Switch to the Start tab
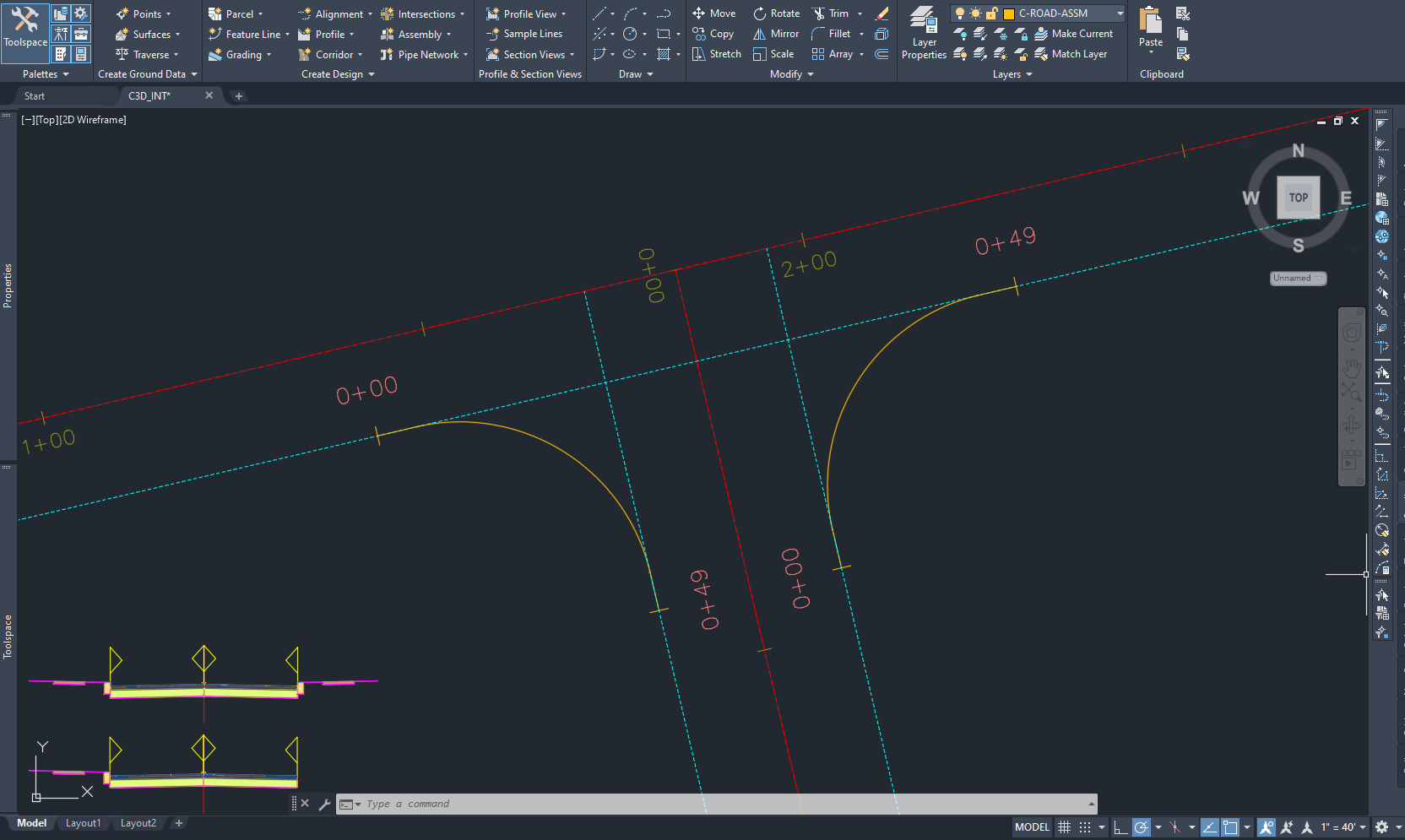Image resolution: width=1405 pixels, height=840 pixels. [35, 96]
